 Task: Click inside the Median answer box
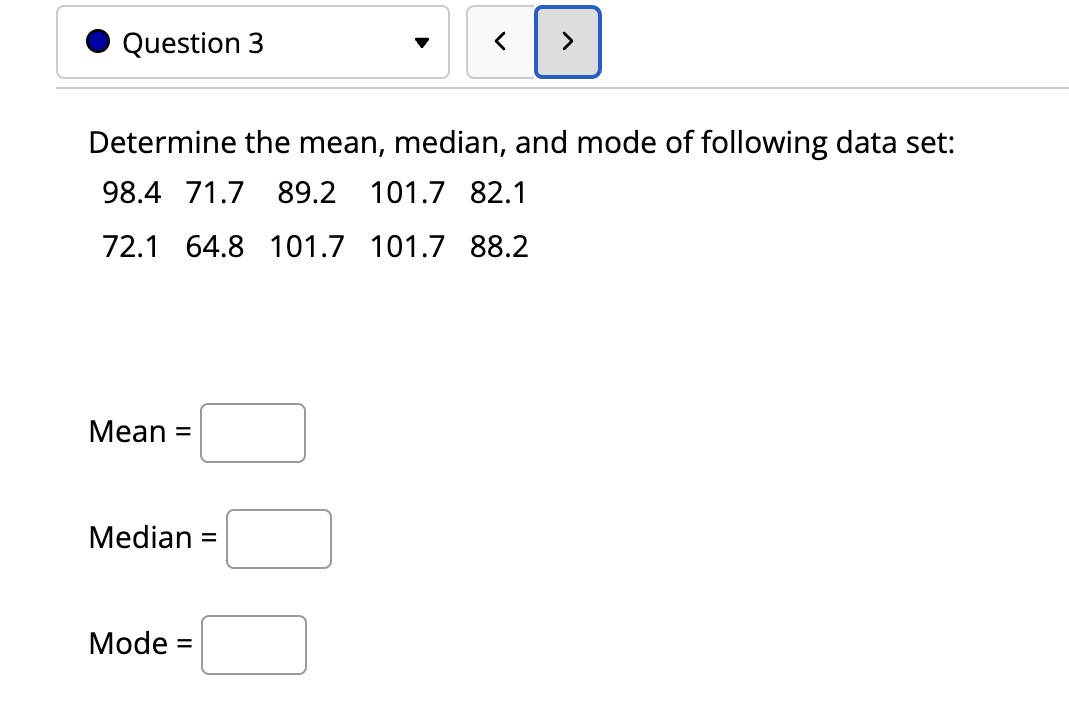[278, 538]
